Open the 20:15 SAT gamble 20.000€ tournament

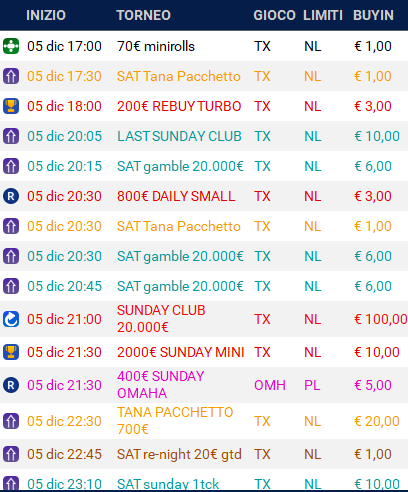click(180, 166)
